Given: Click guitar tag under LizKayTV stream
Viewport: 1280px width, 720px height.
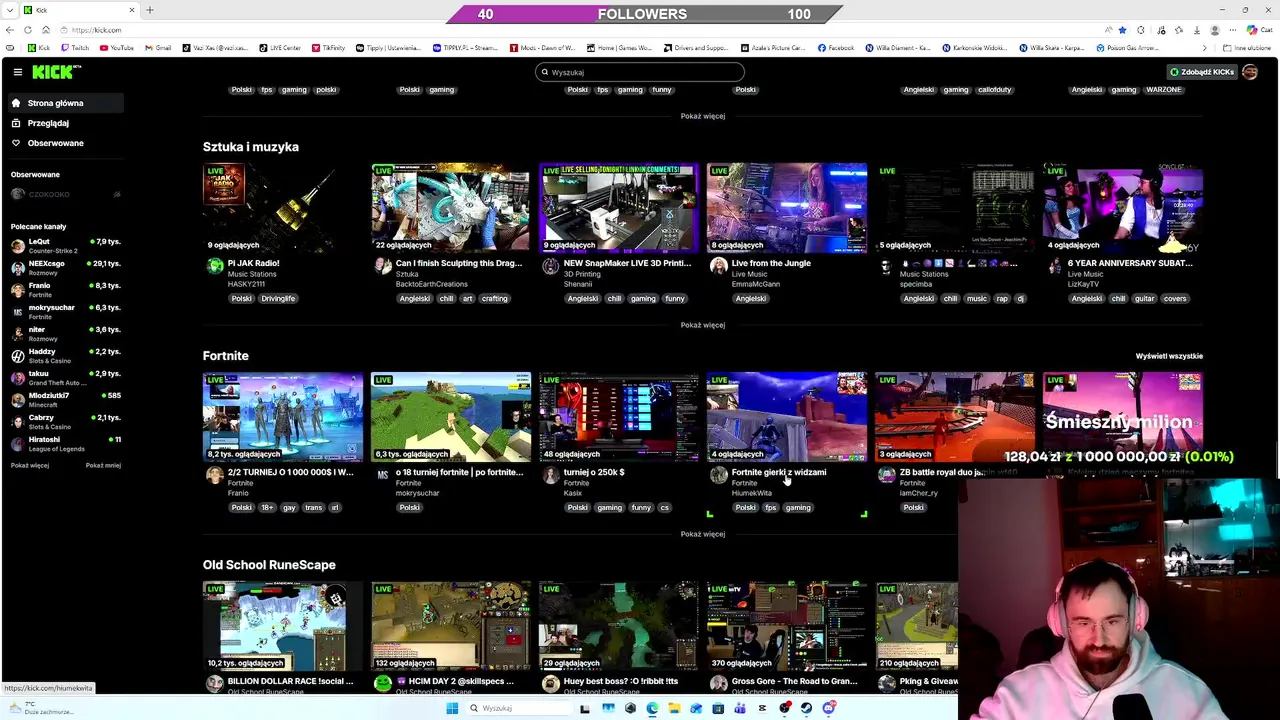Looking at the screenshot, I should [1145, 298].
